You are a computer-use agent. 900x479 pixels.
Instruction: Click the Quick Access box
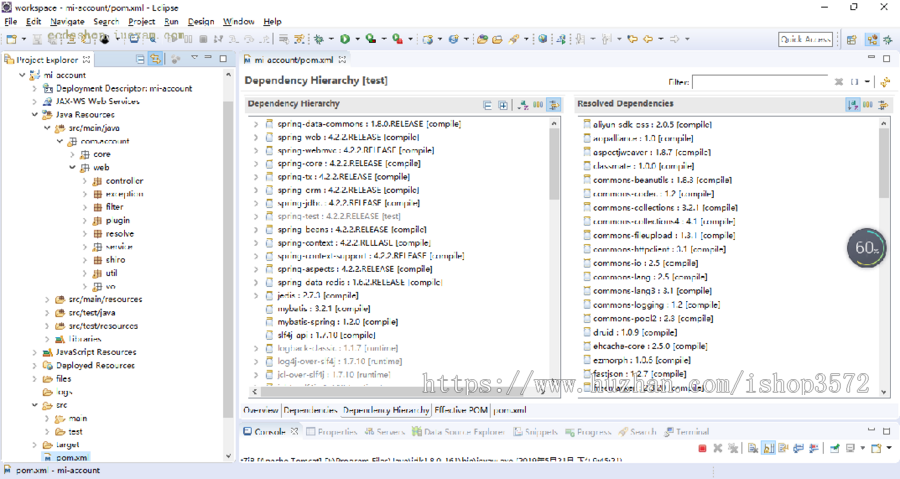tap(805, 39)
